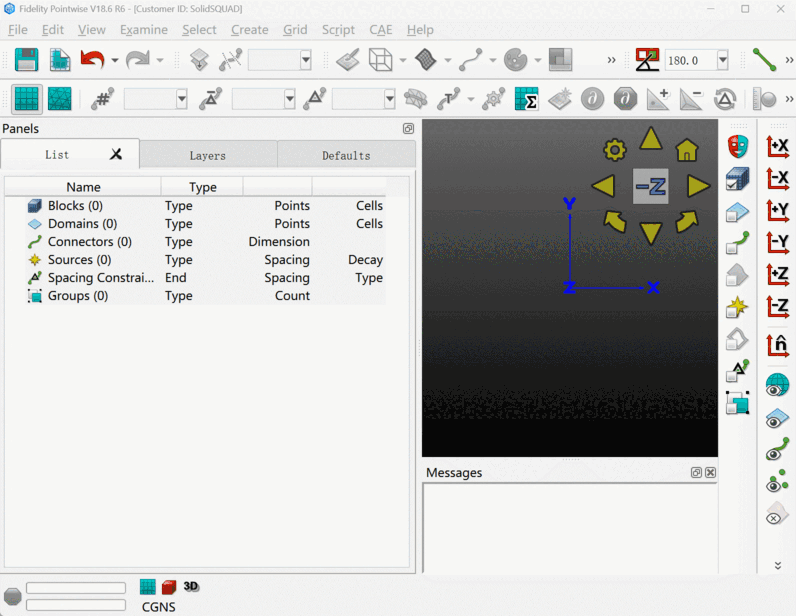Set view to +Y axis
This screenshot has height=616, width=796.
tap(778, 211)
